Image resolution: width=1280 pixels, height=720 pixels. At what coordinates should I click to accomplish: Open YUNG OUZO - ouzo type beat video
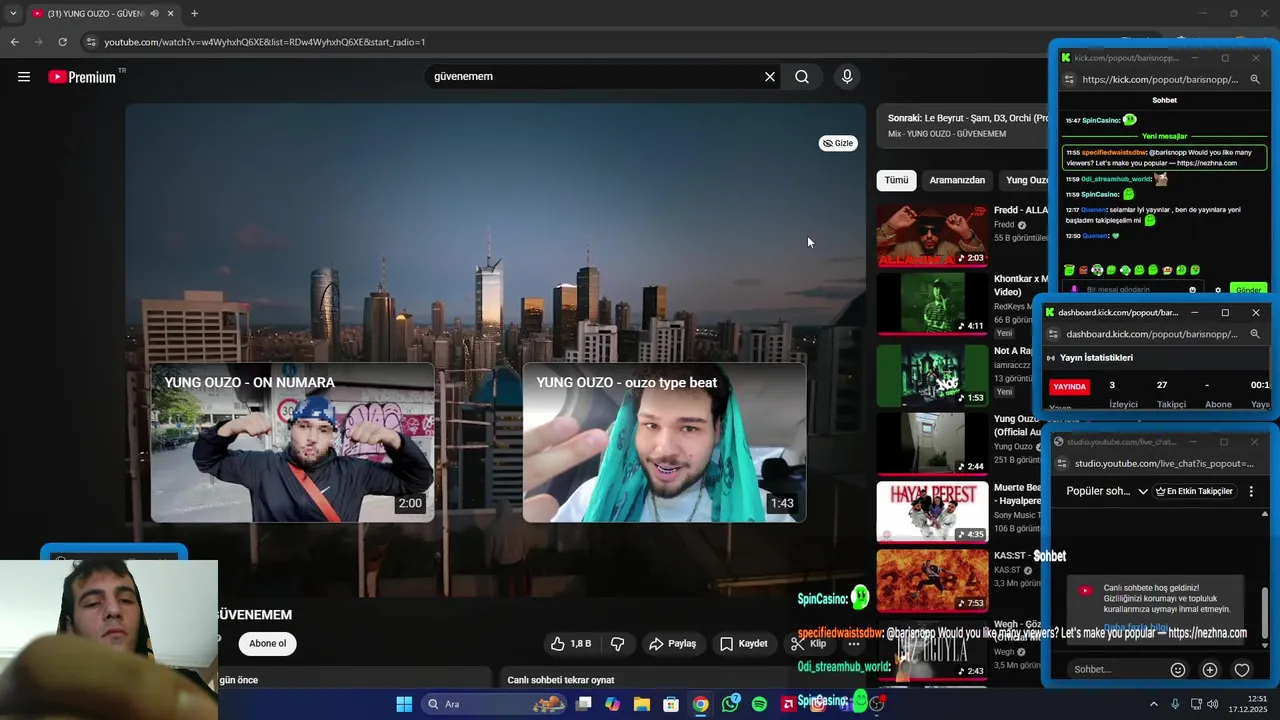(x=664, y=442)
